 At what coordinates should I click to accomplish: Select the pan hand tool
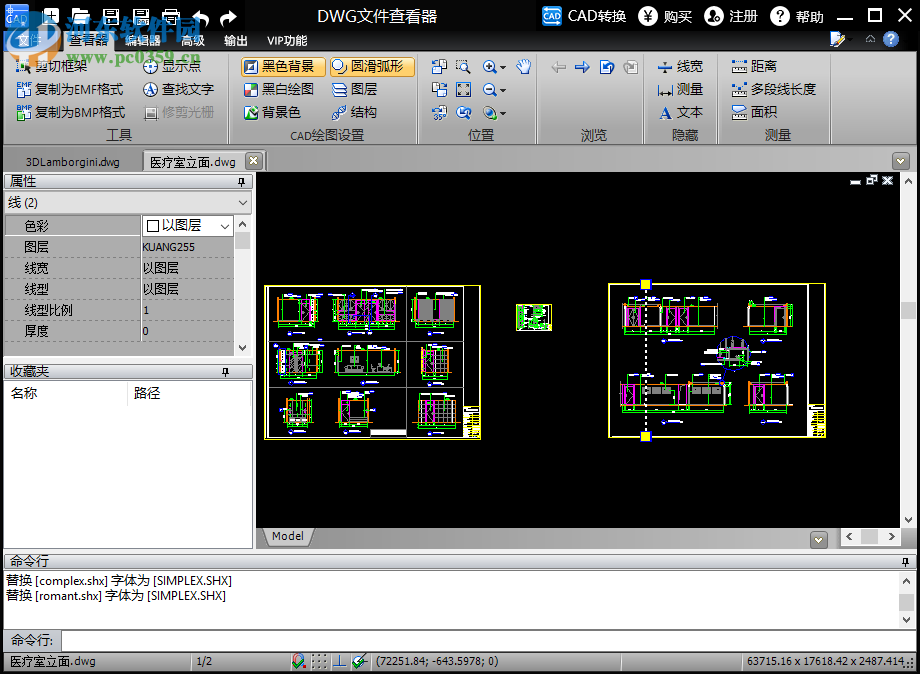[x=524, y=67]
